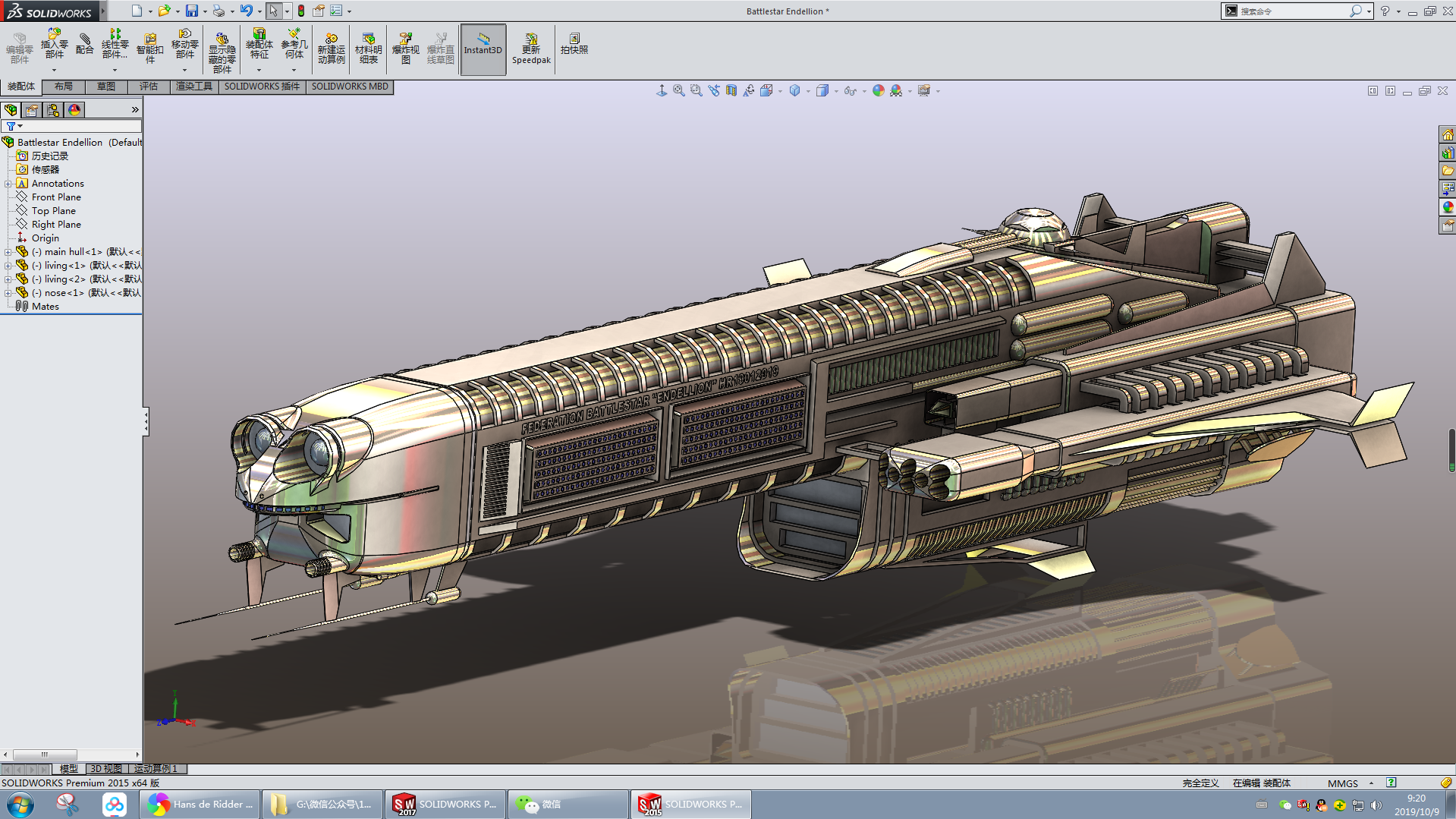Click Reference Geometry (参考几何体) tool

(294, 44)
